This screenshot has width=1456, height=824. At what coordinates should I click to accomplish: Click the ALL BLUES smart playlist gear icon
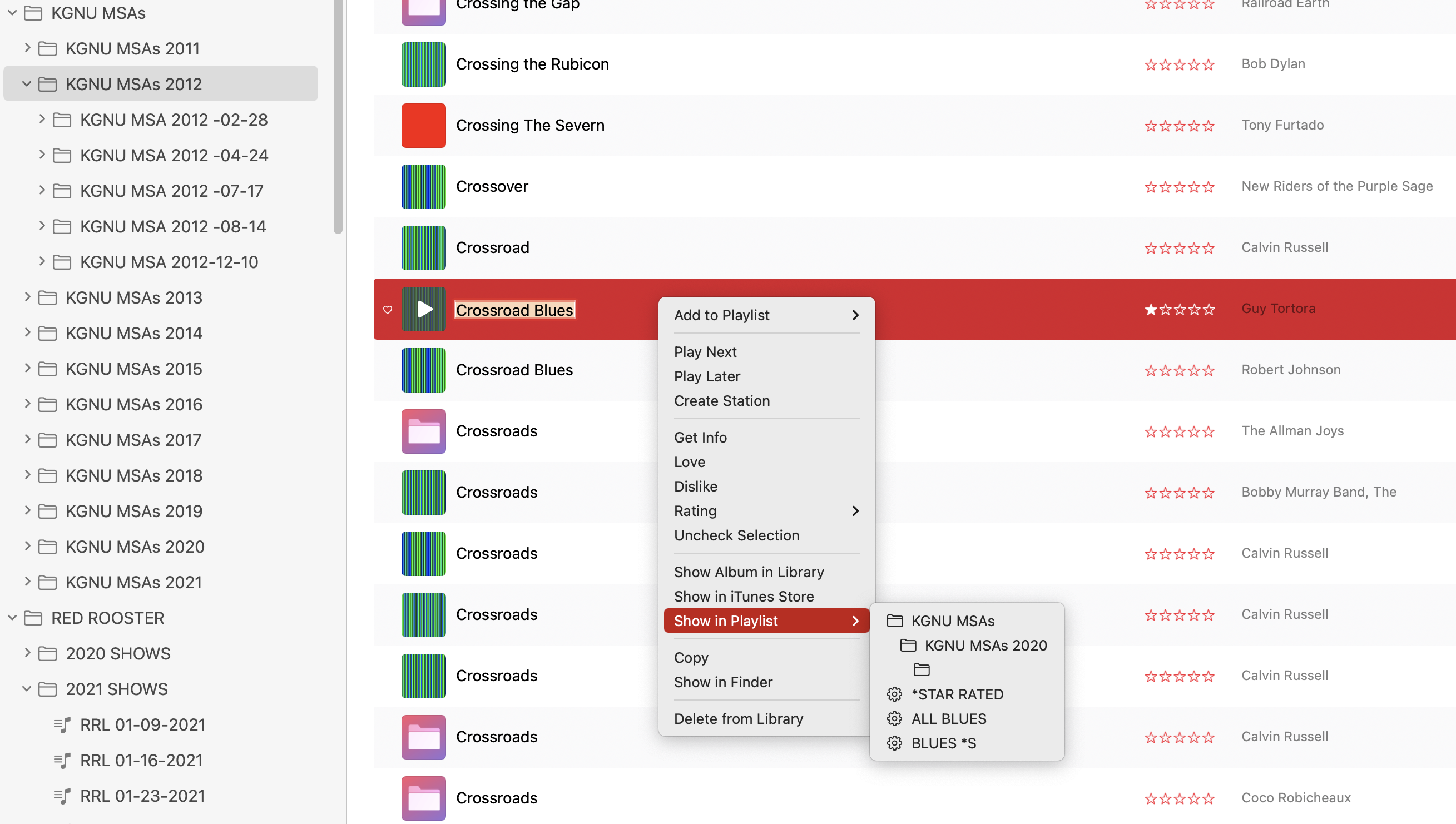pyautogui.click(x=894, y=718)
